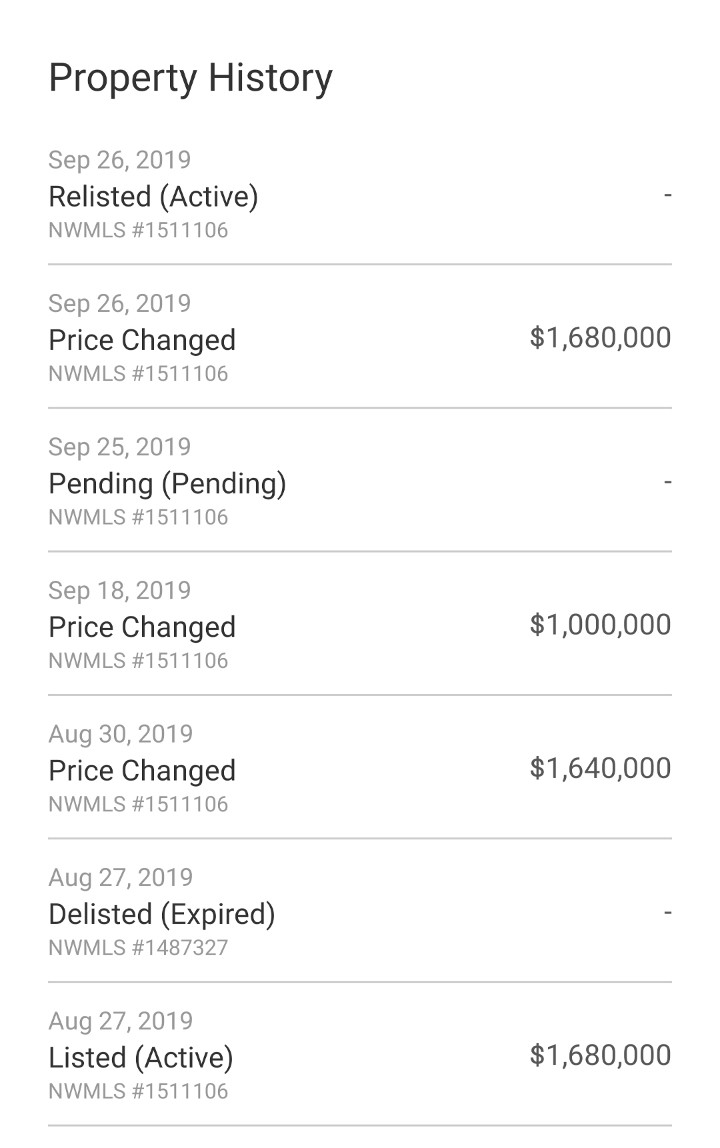Click NWMLS #1487327 listing number
The width and height of the screenshot is (720, 1148).
point(138,947)
